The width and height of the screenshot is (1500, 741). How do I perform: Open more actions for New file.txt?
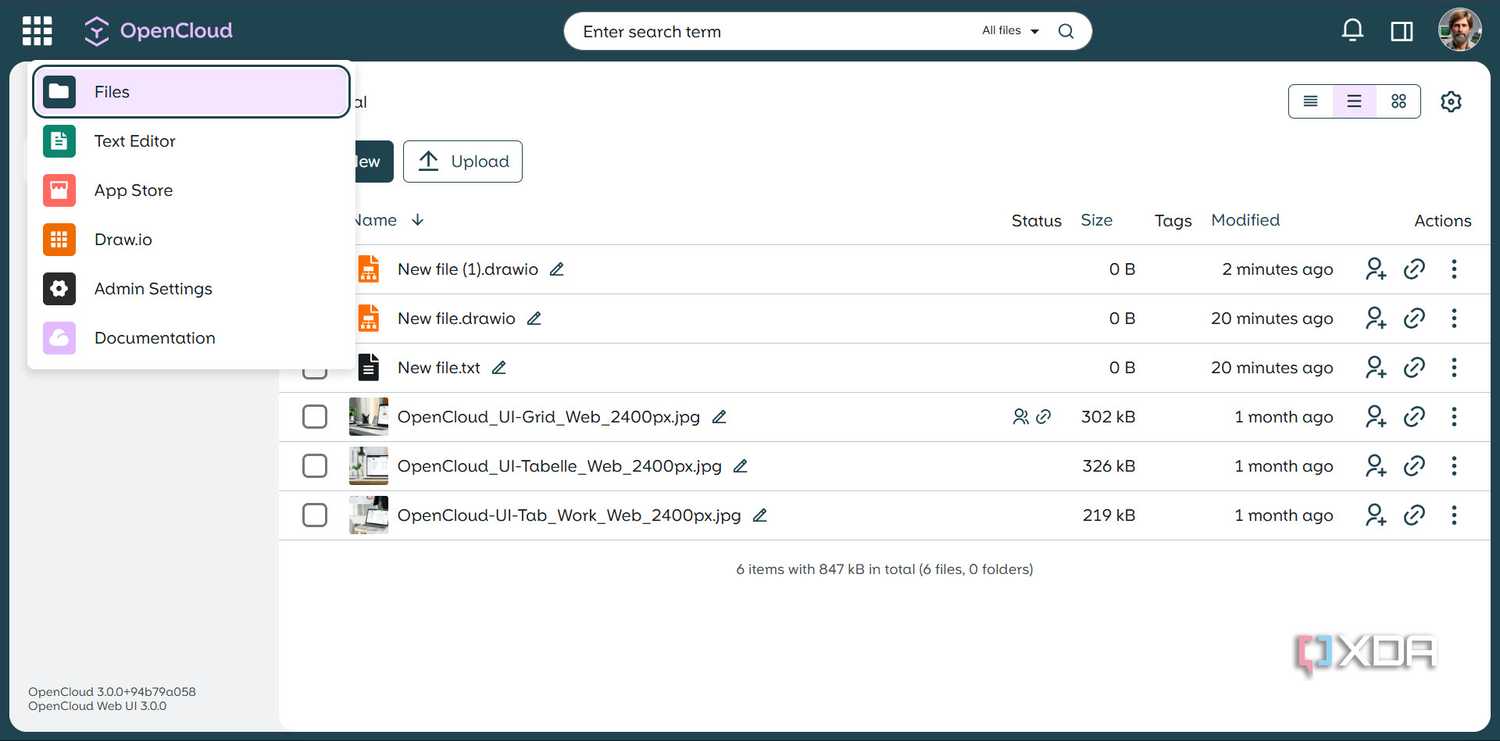[x=1454, y=367]
